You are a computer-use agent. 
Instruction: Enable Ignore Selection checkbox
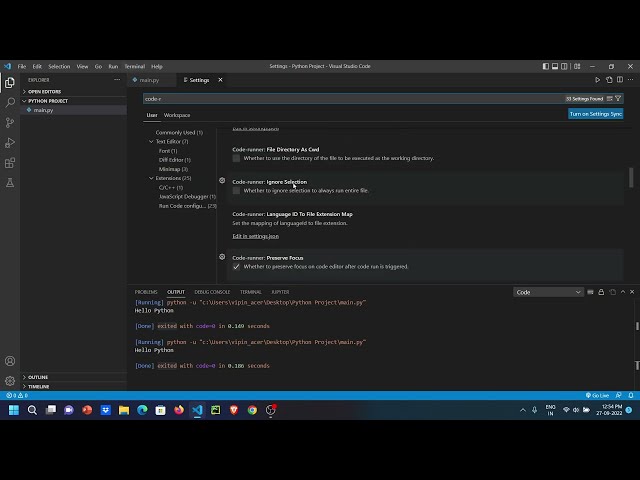236,191
